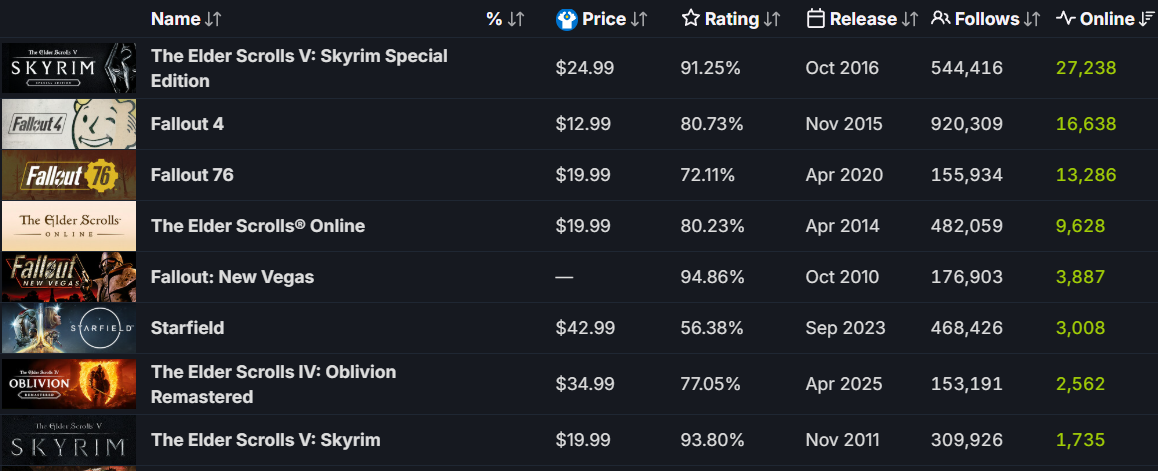Sort by Name using arrows icon
Viewport: 1158px width, 471px height.
click(213, 19)
